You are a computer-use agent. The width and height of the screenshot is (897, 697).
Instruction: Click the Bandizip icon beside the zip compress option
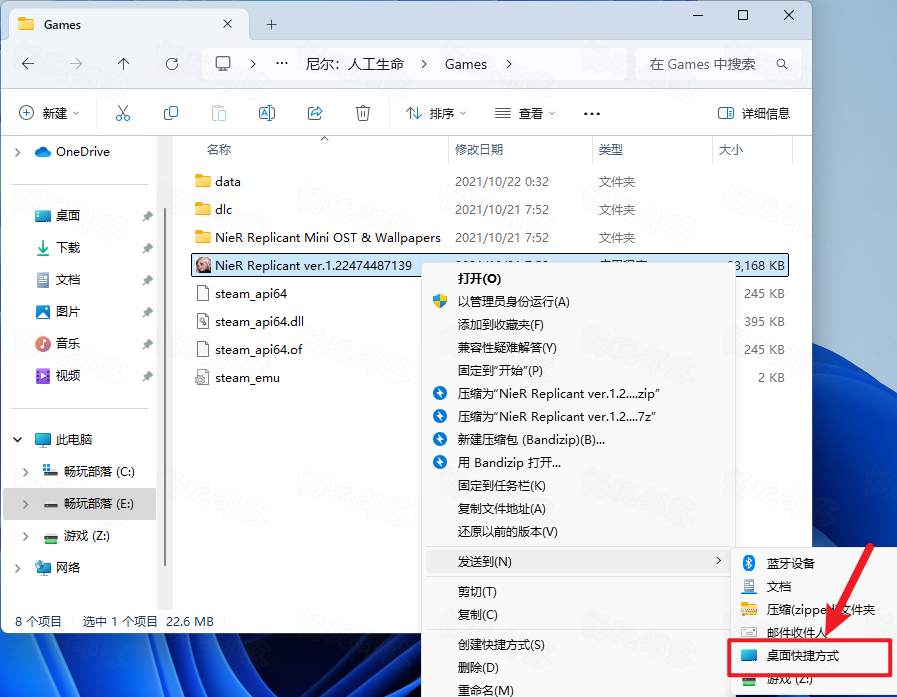pos(439,394)
